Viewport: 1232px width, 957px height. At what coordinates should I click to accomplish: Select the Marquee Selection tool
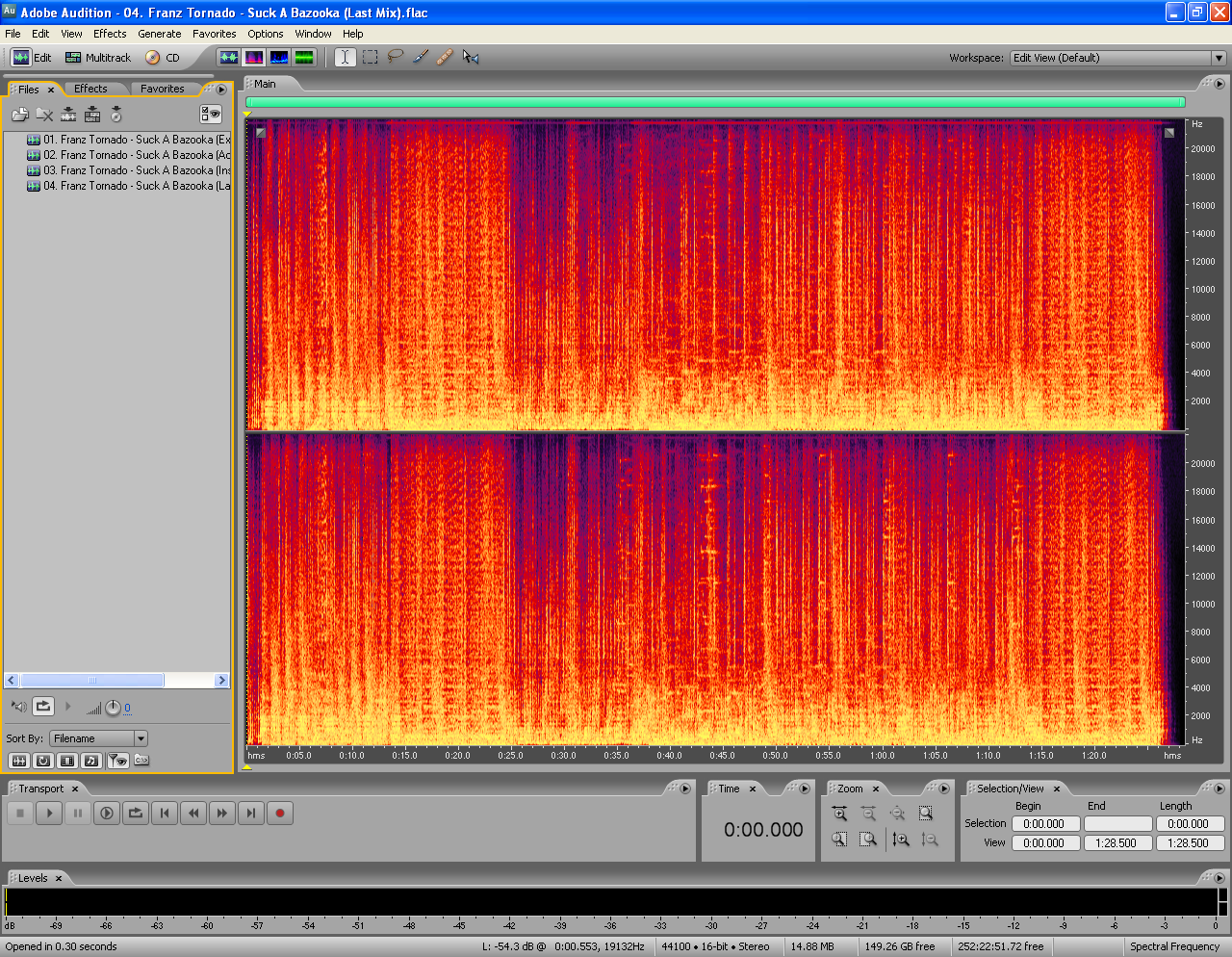click(x=371, y=58)
